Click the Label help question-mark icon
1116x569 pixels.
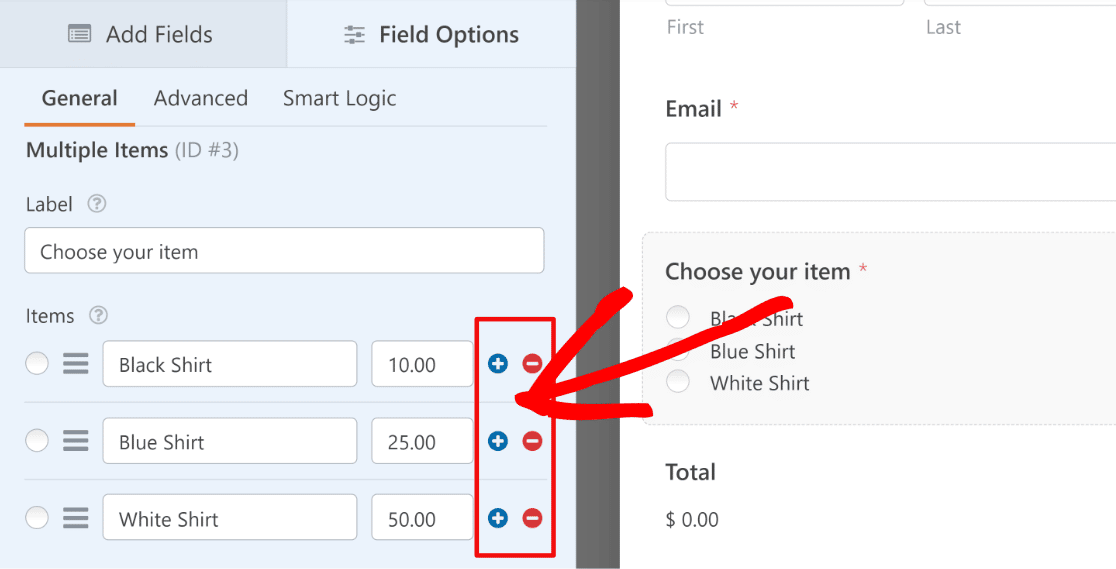(97, 204)
